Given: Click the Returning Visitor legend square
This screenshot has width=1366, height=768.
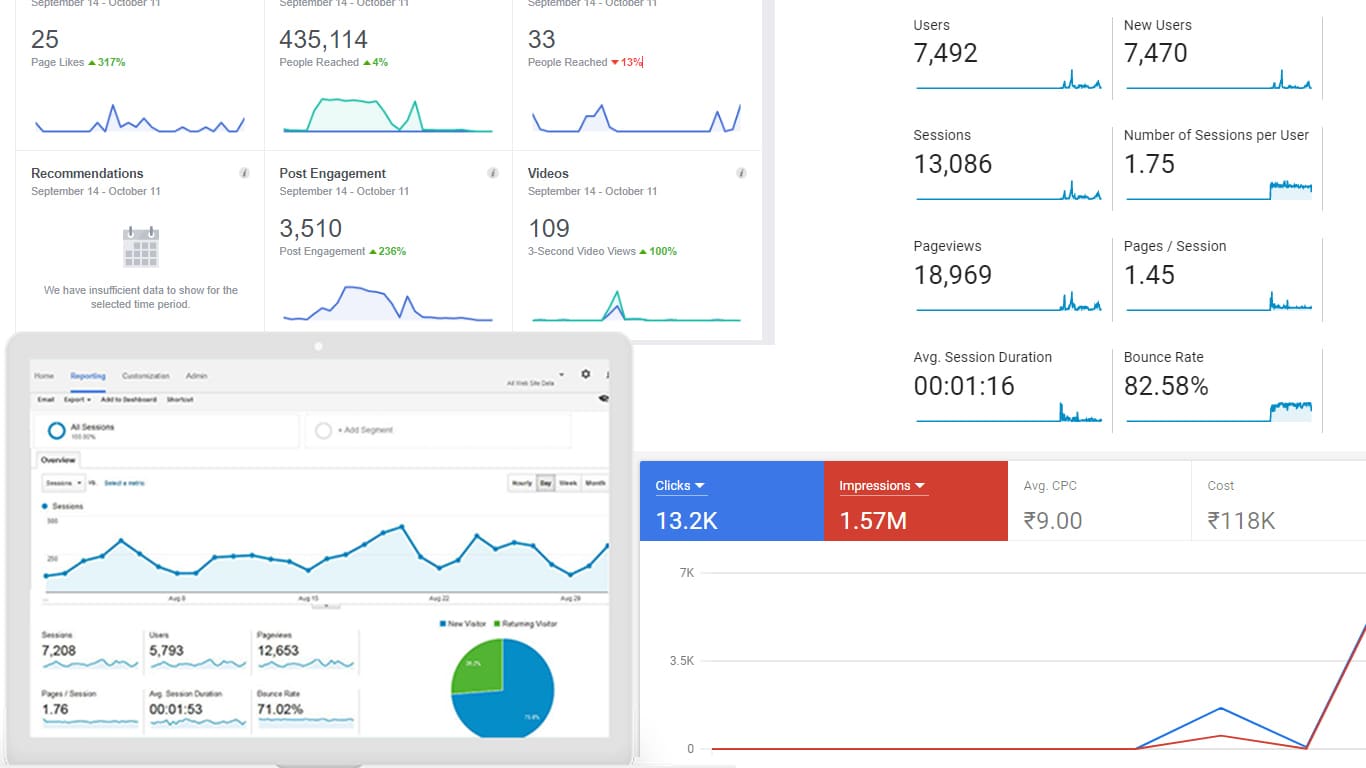Looking at the screenshot, I should point(498,624).
